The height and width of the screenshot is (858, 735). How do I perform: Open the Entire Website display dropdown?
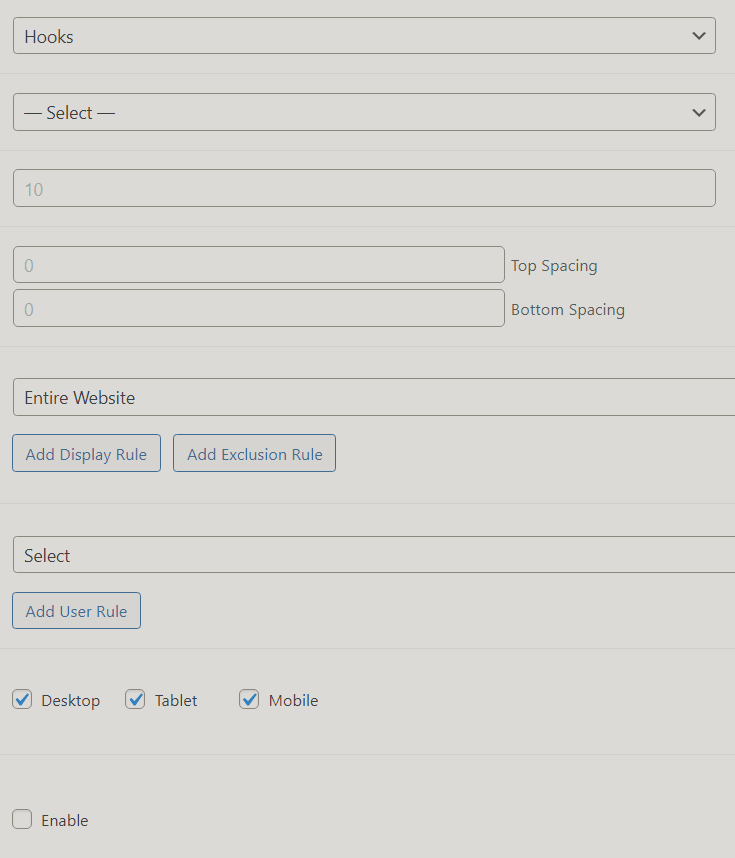coord(374,397)
